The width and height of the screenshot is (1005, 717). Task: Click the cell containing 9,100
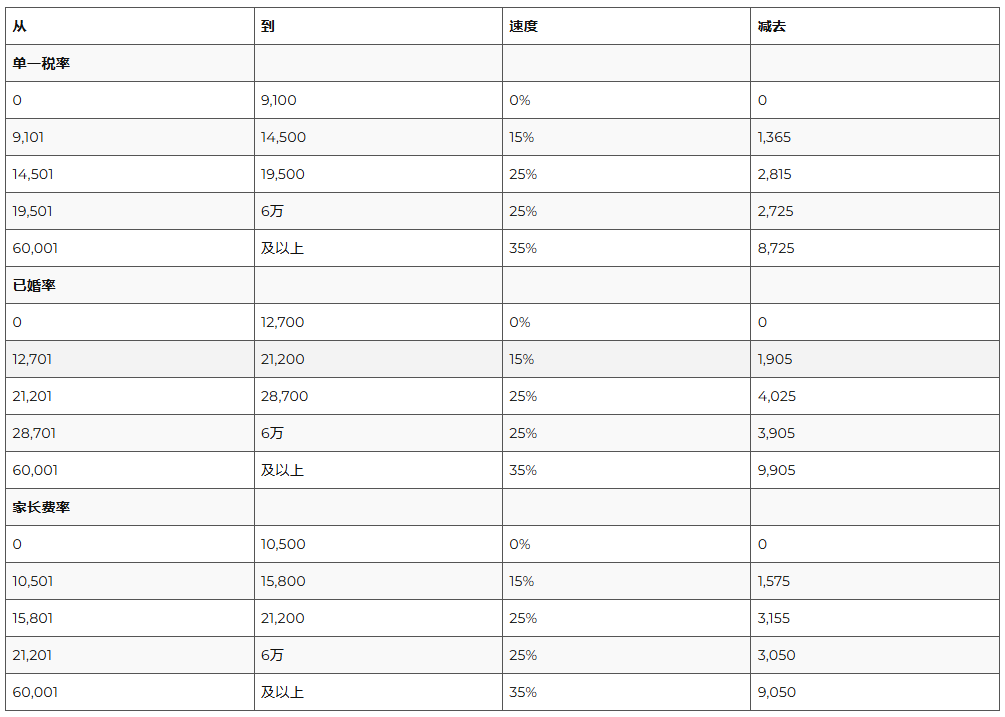click(279, 100)
